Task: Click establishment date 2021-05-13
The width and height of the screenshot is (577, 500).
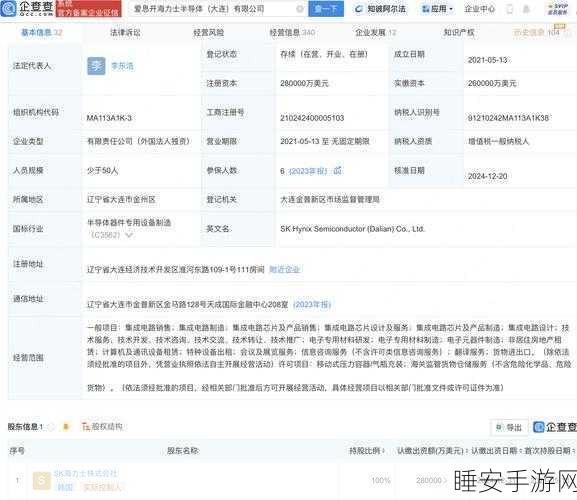Action: click(488, 60)
